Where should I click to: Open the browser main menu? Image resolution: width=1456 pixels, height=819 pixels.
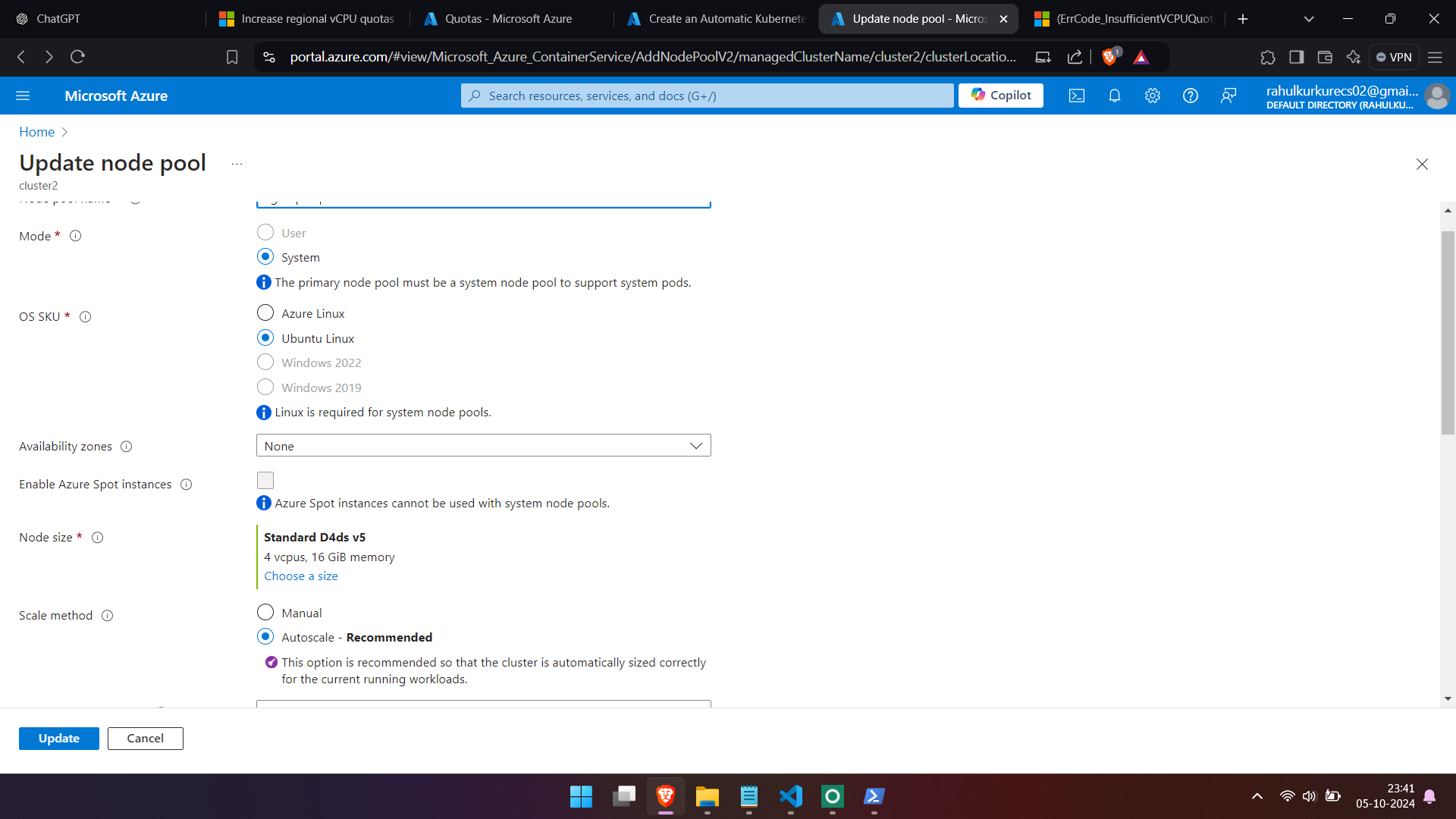tap(1435, 57)
